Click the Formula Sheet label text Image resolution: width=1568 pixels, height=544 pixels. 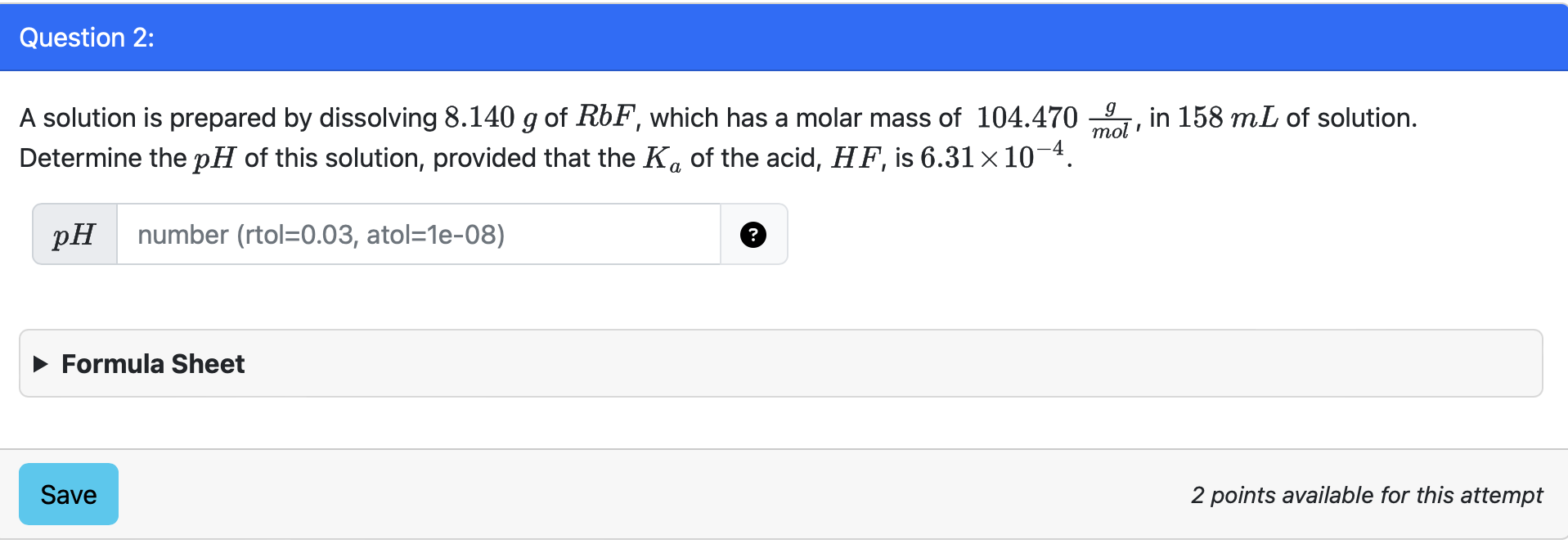coord(154,363)
